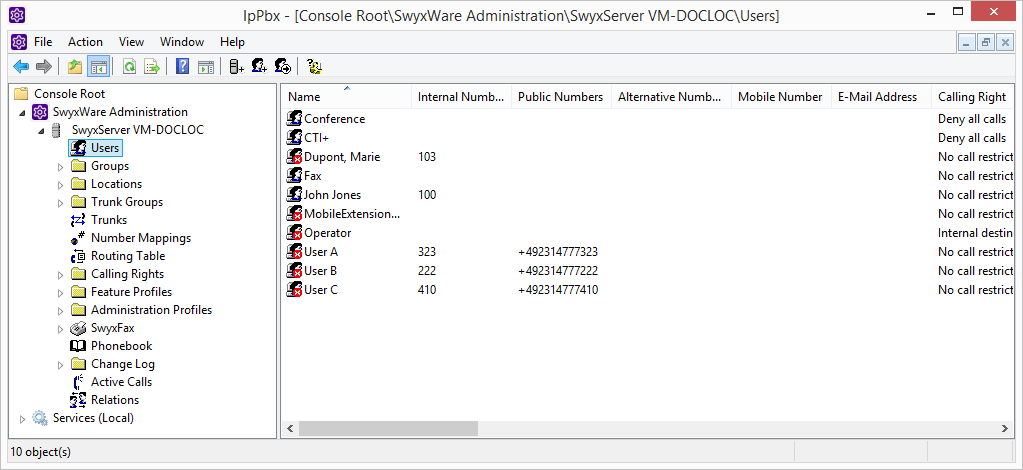Click the add user icon in the toolbar
This screenshot has height=470, width=1023.
(x=259, y=67)
